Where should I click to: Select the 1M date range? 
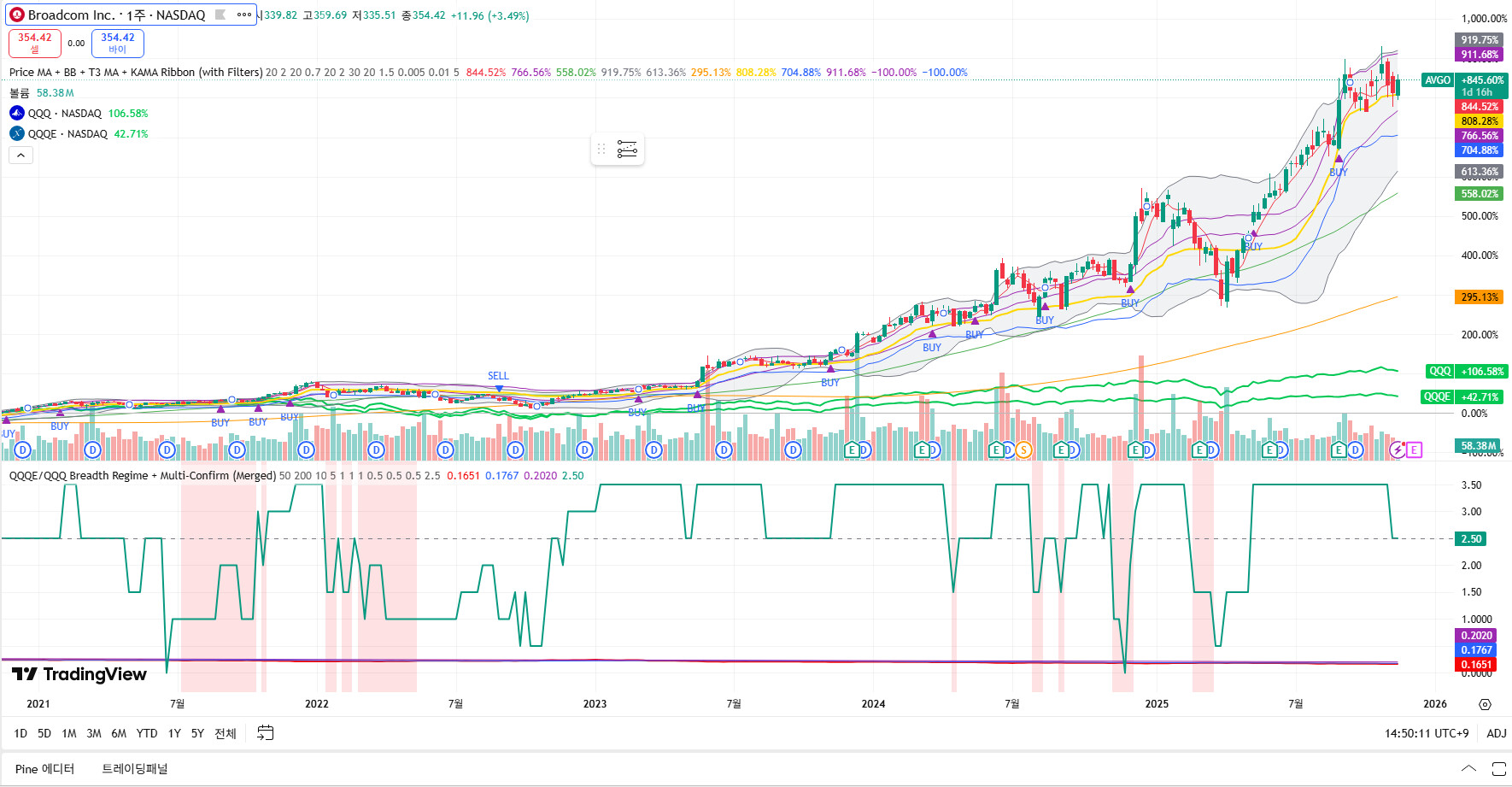click(x=69, y=733)
